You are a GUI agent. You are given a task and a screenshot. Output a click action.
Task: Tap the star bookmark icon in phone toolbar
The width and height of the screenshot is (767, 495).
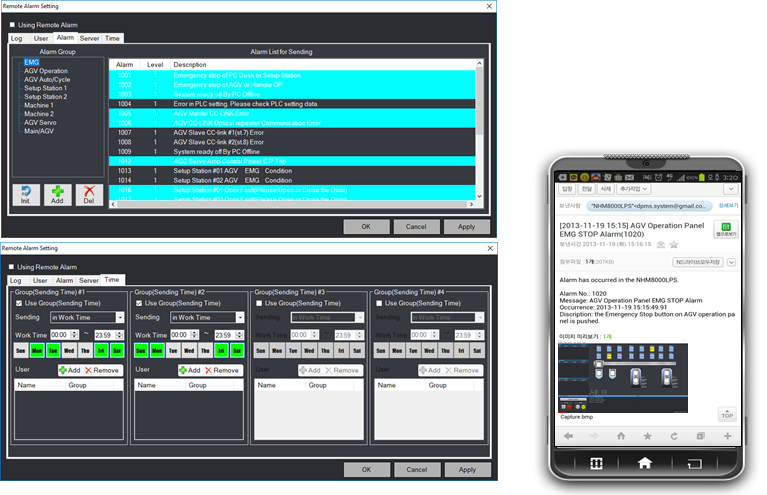click(x=647, y=436)
